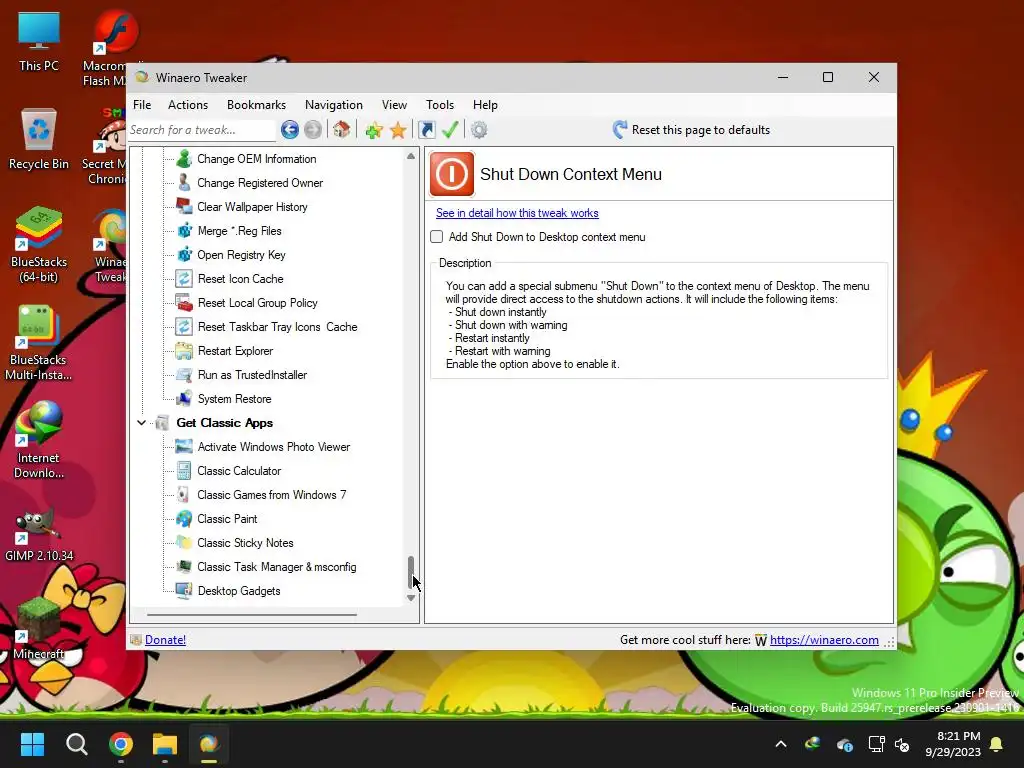
Task: Open settings via the gear toolbar icon
Action: pos(479,130)
